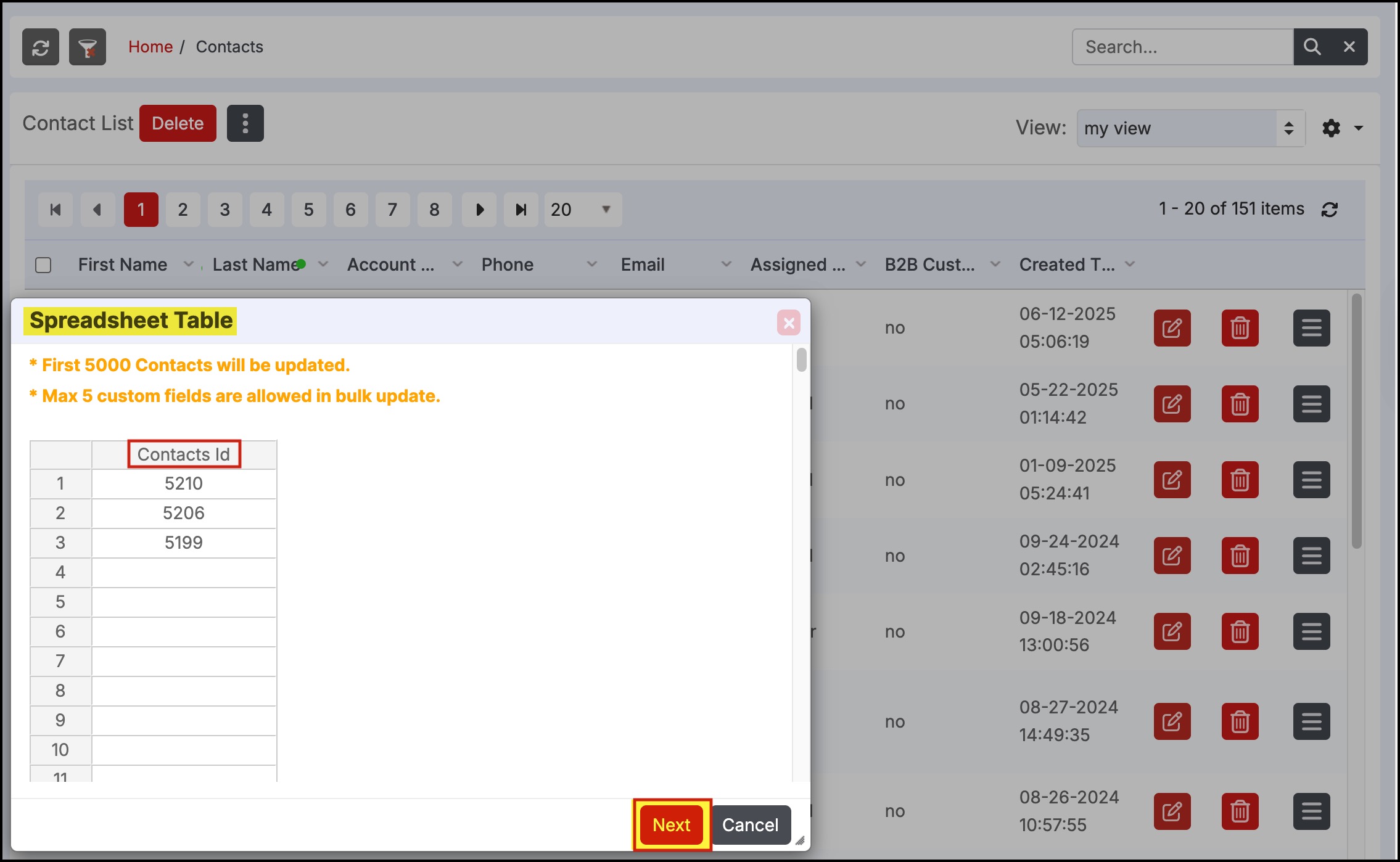Click the edit icon for 06-12-2025 row
Image resolution: width=1400 pixels, height=862 pixels.
click(1172, 328)
